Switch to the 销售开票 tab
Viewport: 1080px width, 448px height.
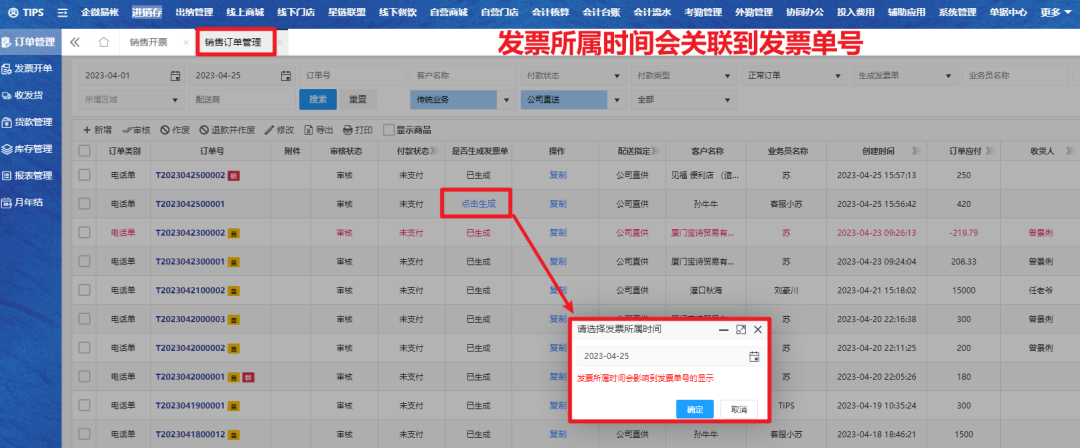tap(148, 43)
